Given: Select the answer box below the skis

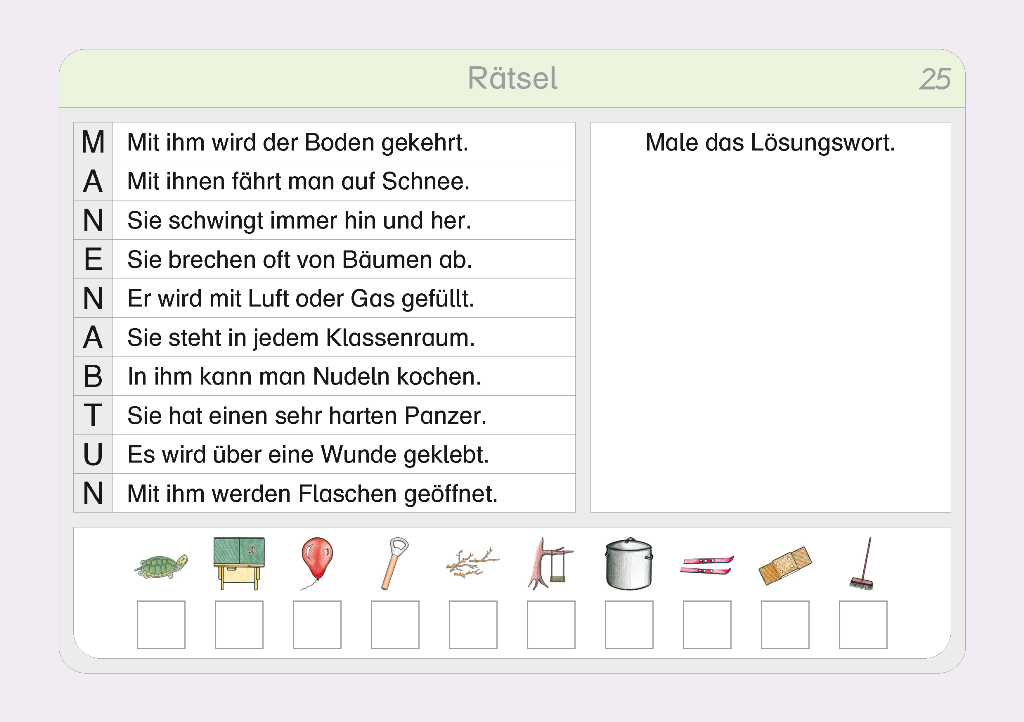Looking at the screenshot, I should tap(707, 624).
